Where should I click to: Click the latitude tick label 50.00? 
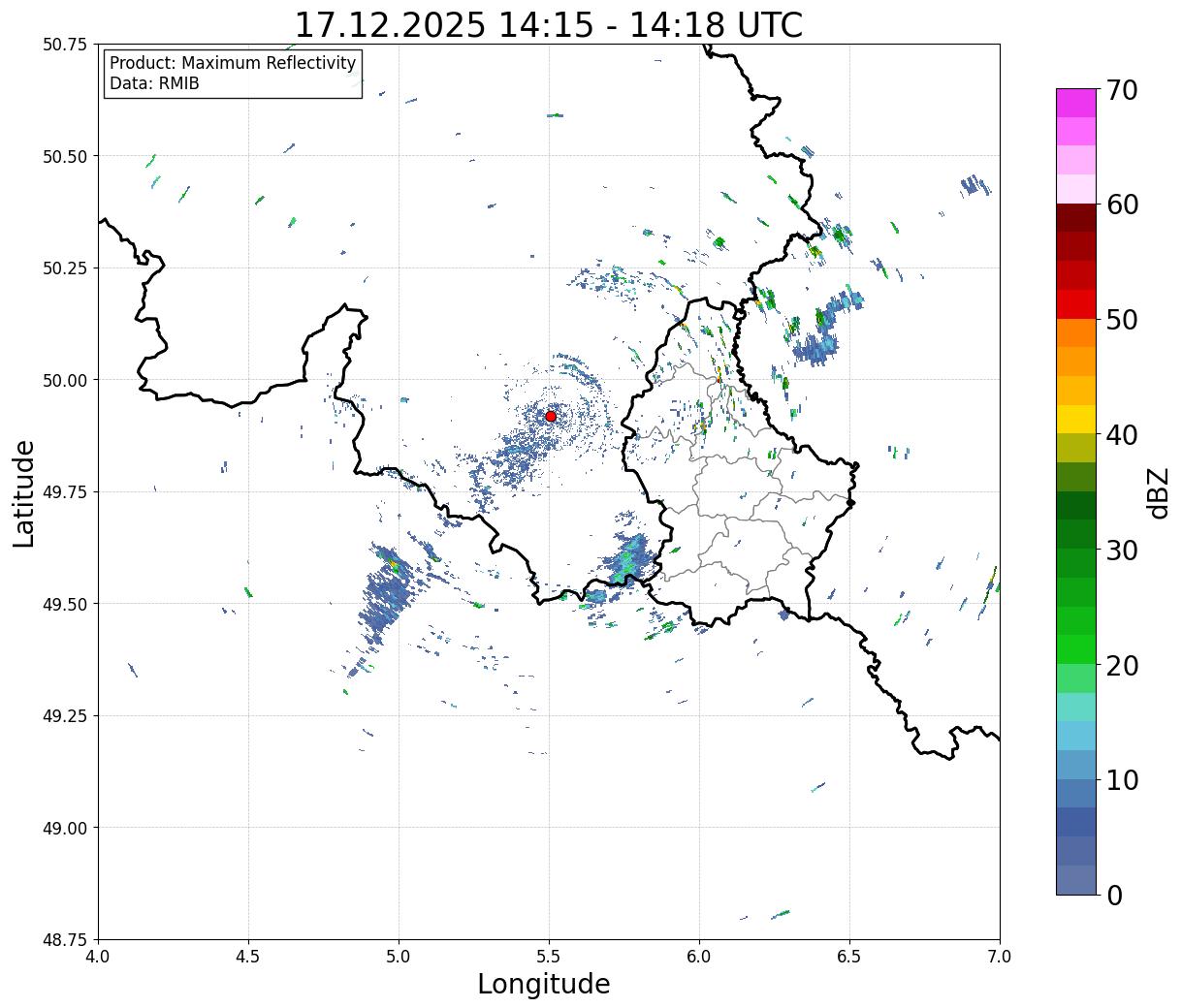(x=65, y=380)
